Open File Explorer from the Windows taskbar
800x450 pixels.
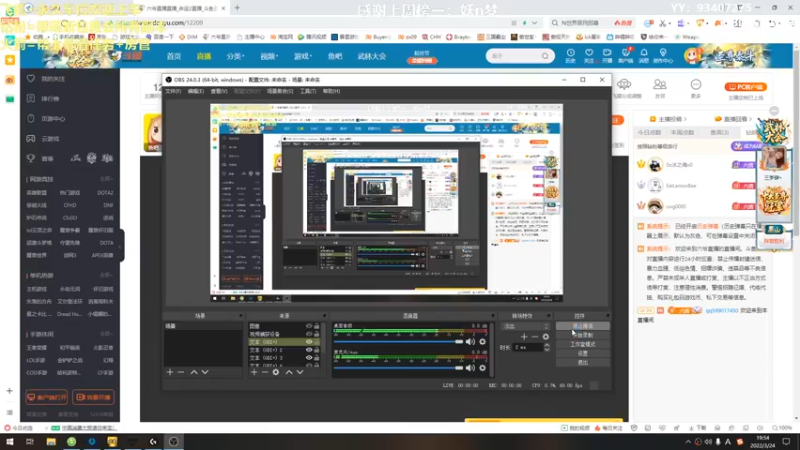[x=51, y=441]
